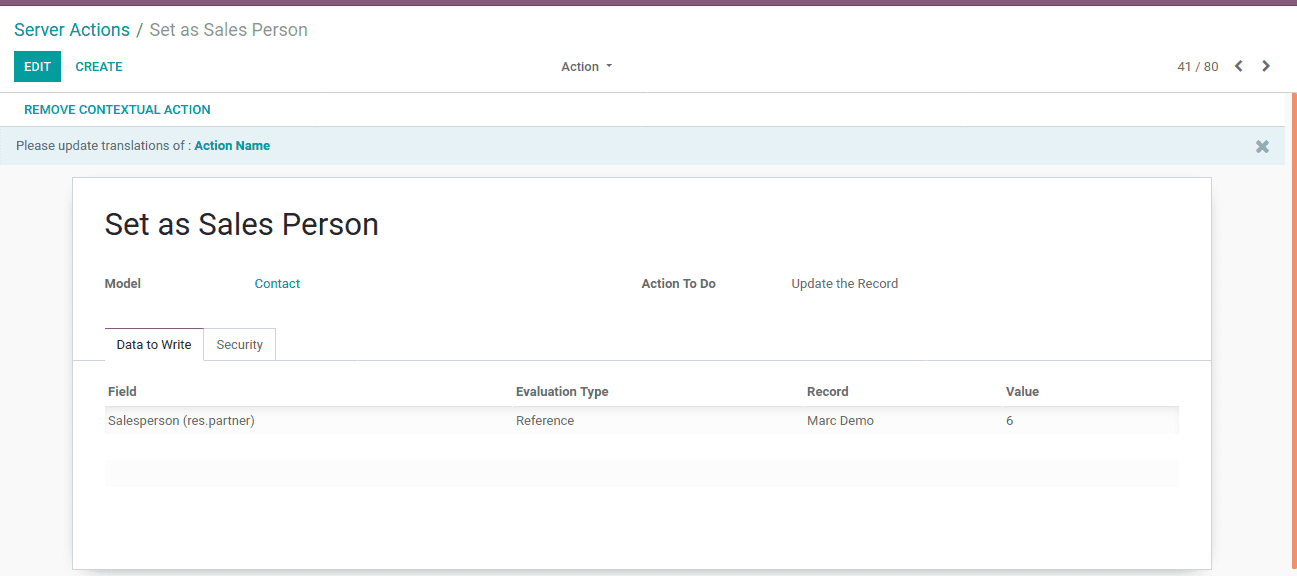Open the Contact model link
The image size is (1297, 576).
[x=277, y=284]
